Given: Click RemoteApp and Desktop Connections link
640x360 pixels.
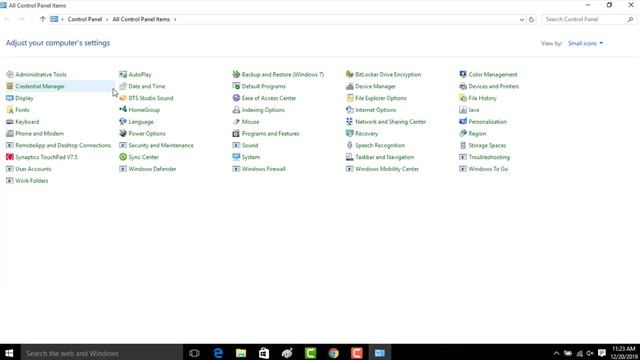Looking at the screenshot, I should pyautogui.click(x=63, y=145).
